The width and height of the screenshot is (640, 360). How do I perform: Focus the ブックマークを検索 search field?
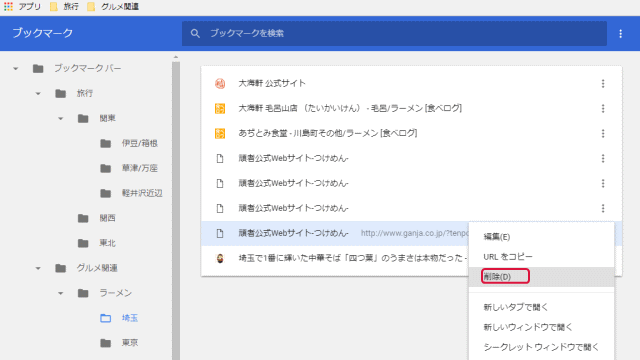point(394,33)
